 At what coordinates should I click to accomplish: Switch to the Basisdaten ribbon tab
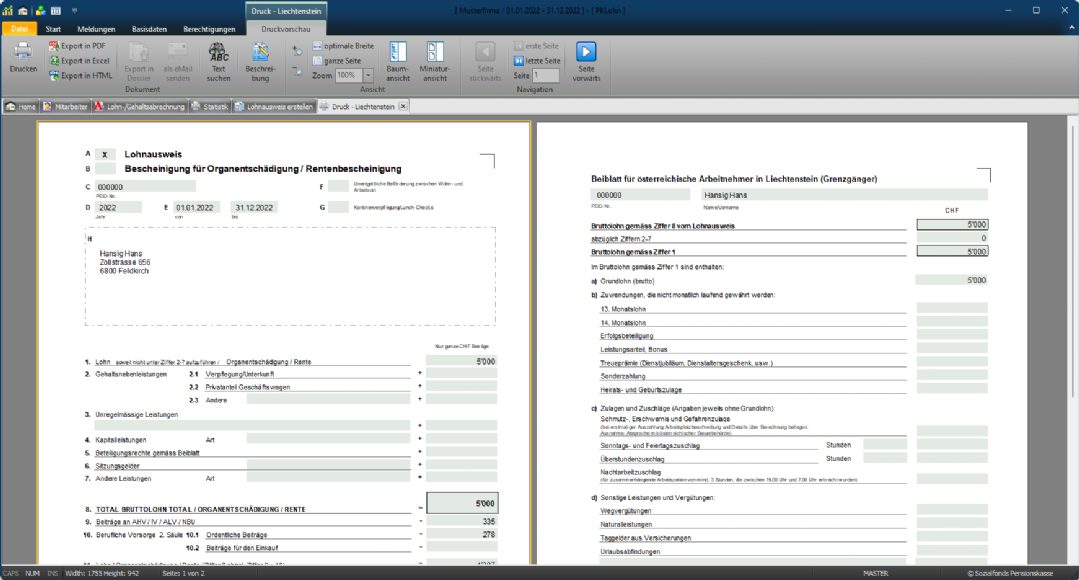(147, 29)
